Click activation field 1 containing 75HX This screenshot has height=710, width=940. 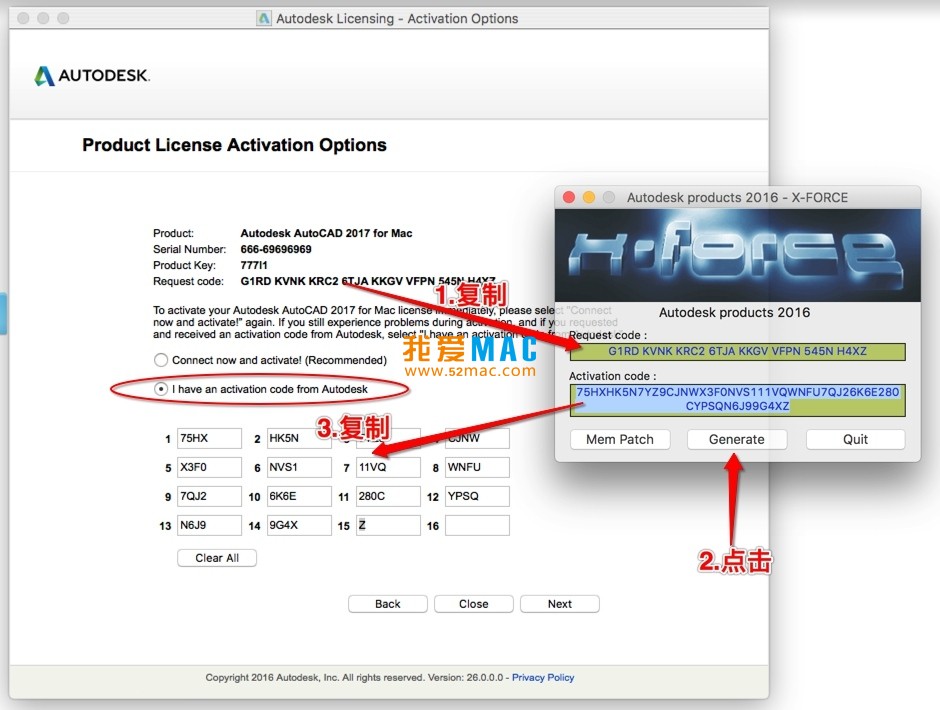point(209,438)
